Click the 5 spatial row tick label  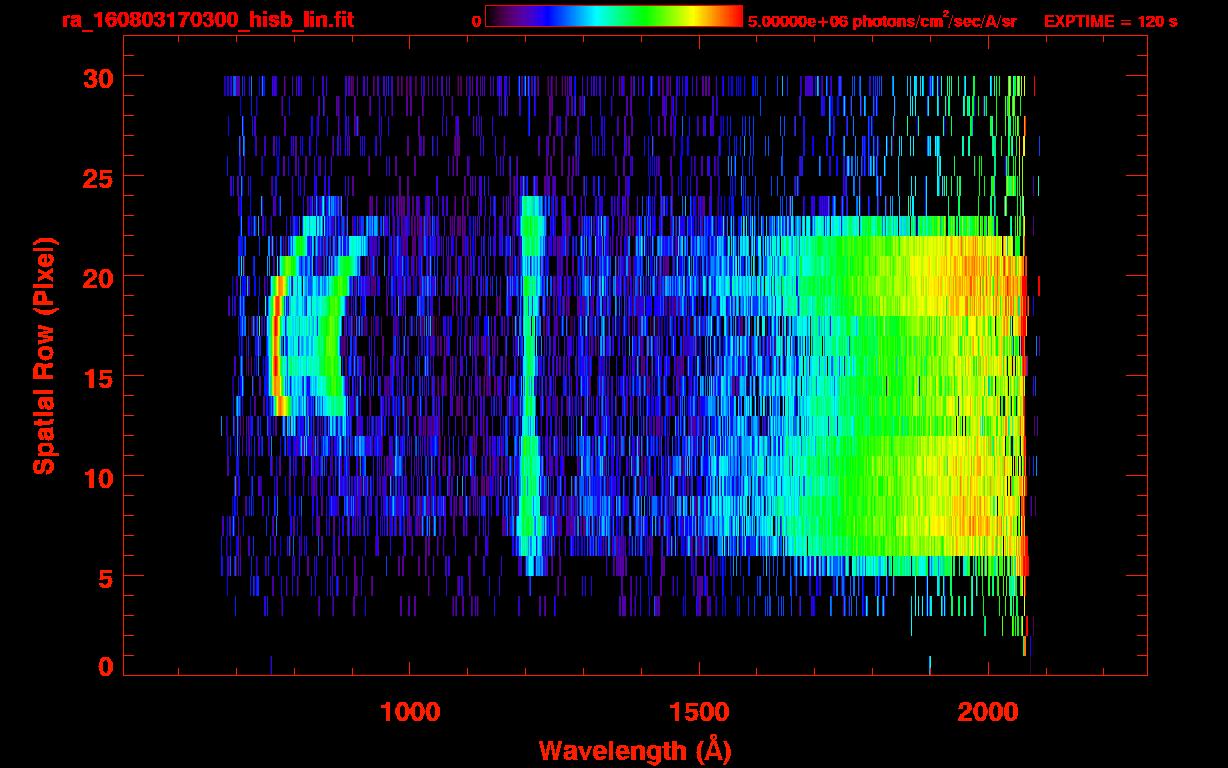click(x=105, y=577)
